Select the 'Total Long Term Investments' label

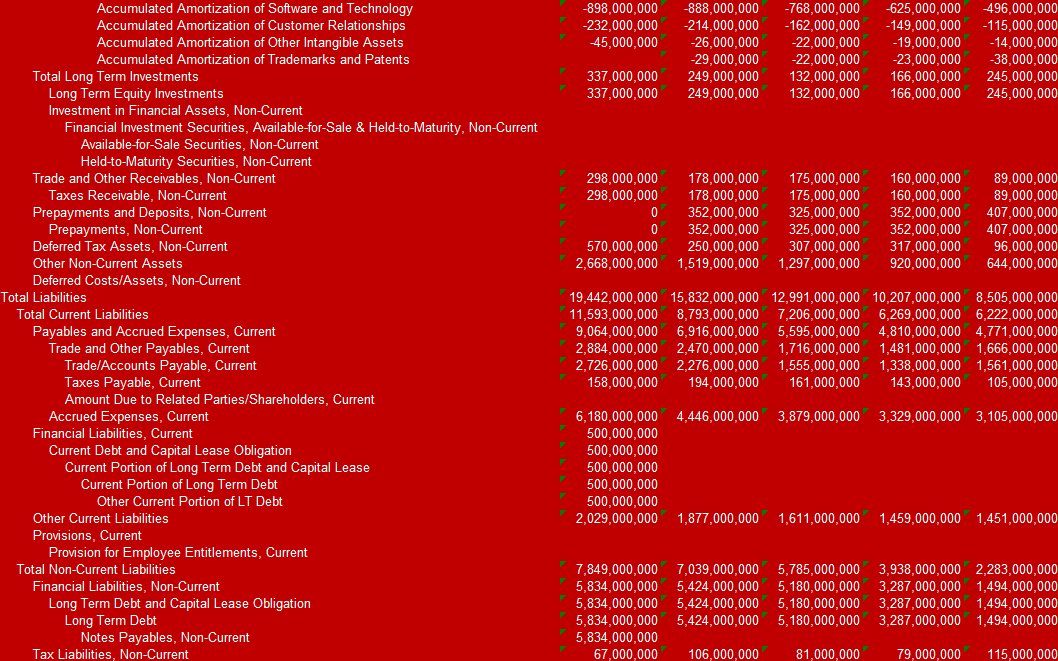[x=115, y=76]
